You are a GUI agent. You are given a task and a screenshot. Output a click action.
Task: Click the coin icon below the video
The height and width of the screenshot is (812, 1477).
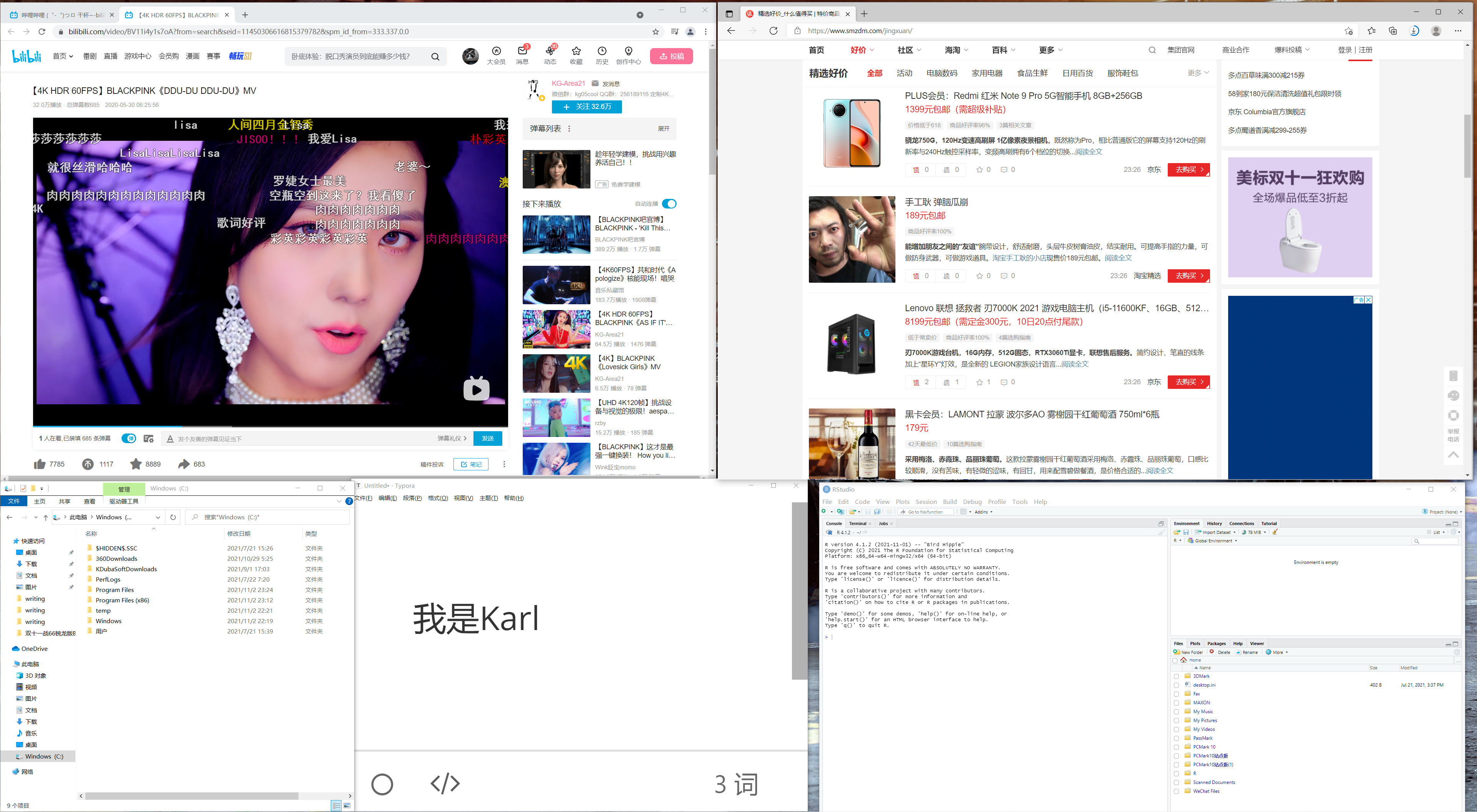90,463
